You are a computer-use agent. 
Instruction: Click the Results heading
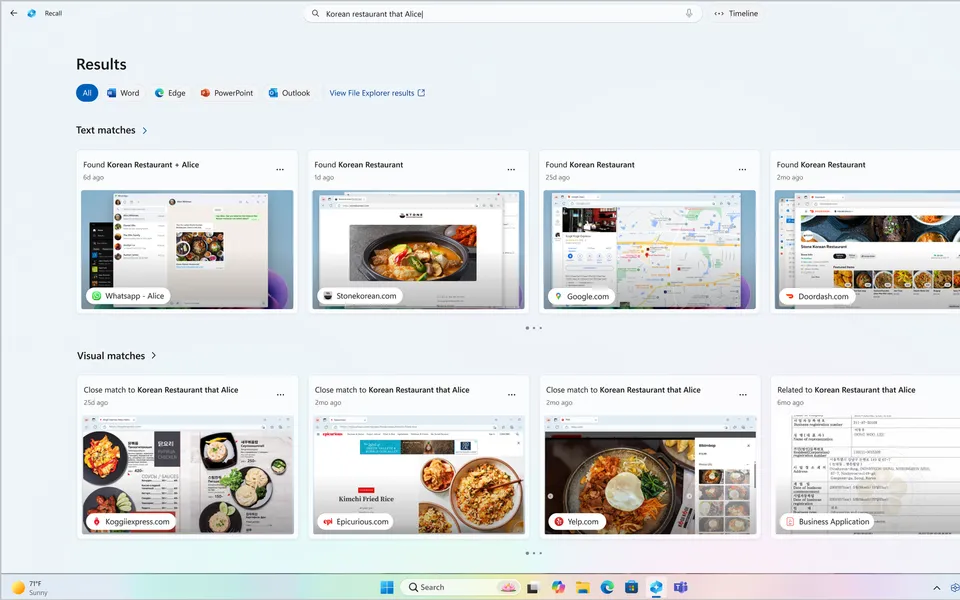[101, 64]
